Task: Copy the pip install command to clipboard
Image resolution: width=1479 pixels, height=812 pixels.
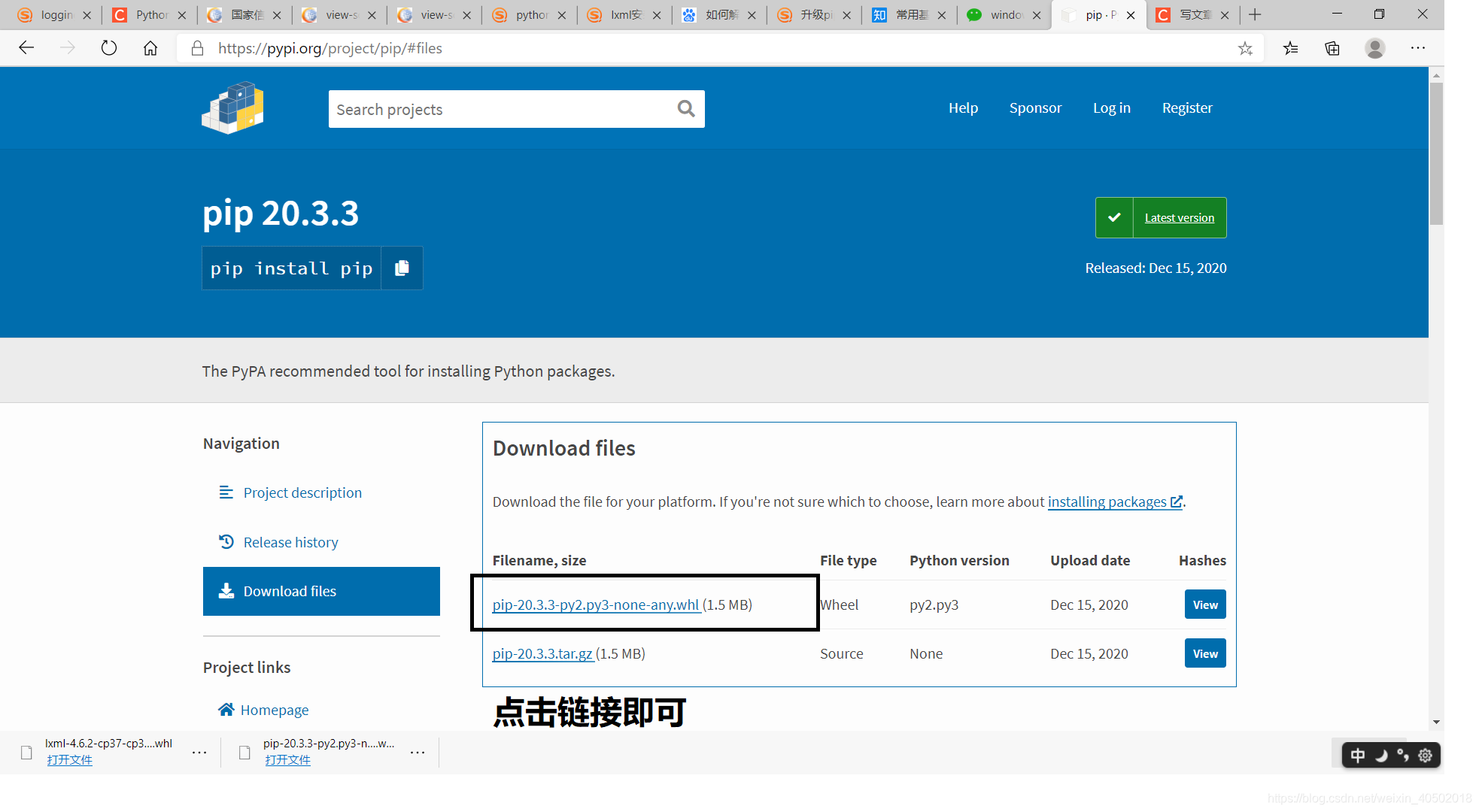Action: [402, 268]
